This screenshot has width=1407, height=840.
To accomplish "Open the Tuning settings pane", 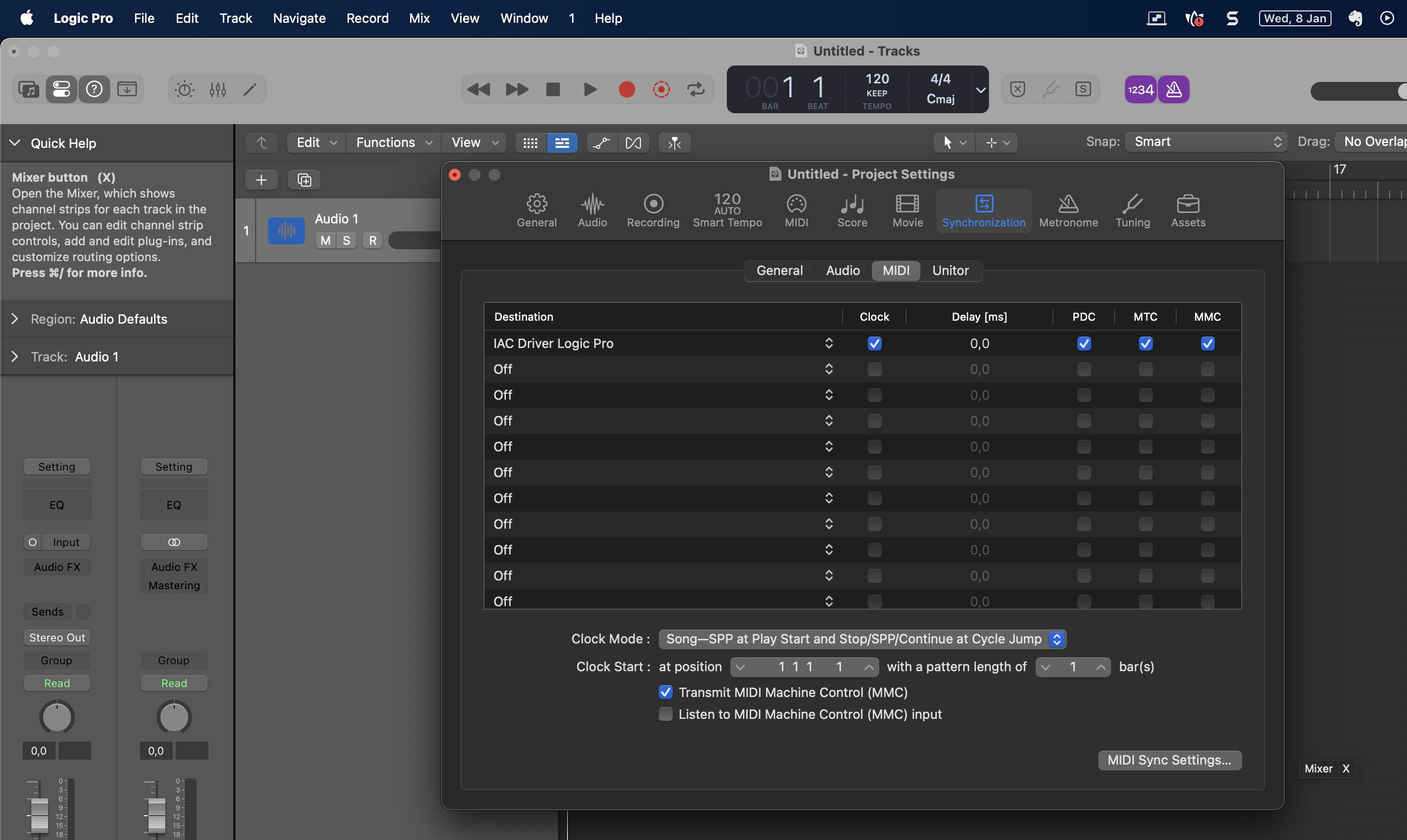I will [1132, 210].
